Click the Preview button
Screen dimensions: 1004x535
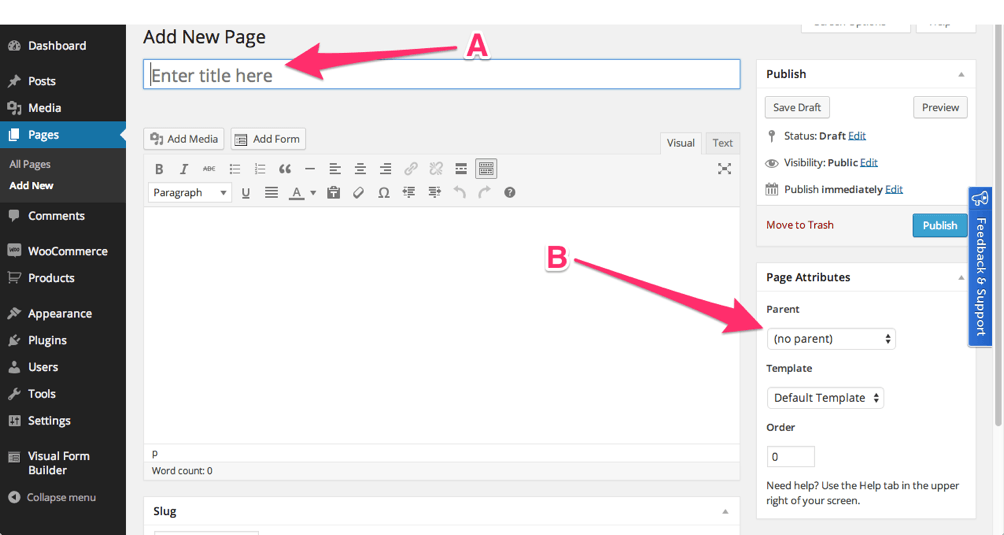(x=940, y=108)
